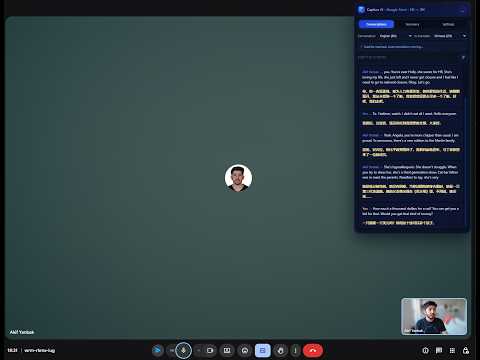Click the Present now screen share icon
The width and height of the screenshot is (480, 360).
pyautogui.click(x=227, y=350)
